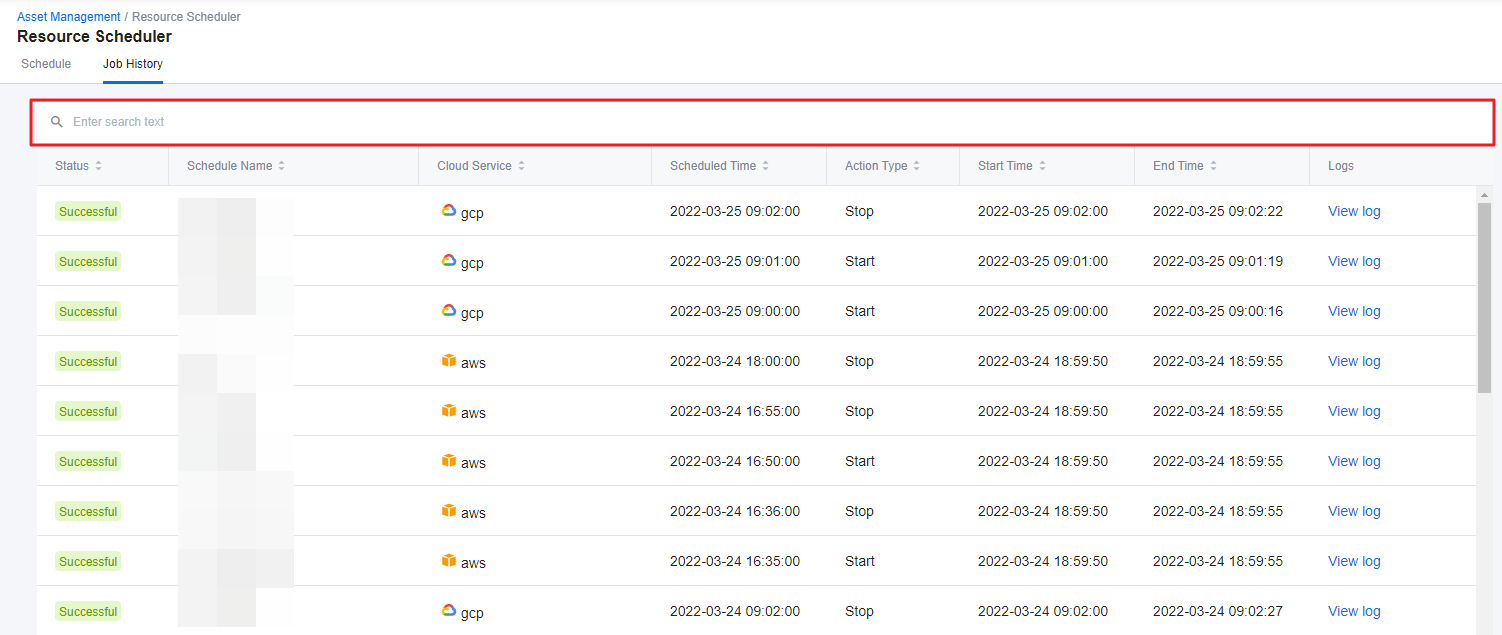View log for 2022-03-25 09:02:00 job
Viewport: 1502px width, 635px height.
(x=1353, y=211)
